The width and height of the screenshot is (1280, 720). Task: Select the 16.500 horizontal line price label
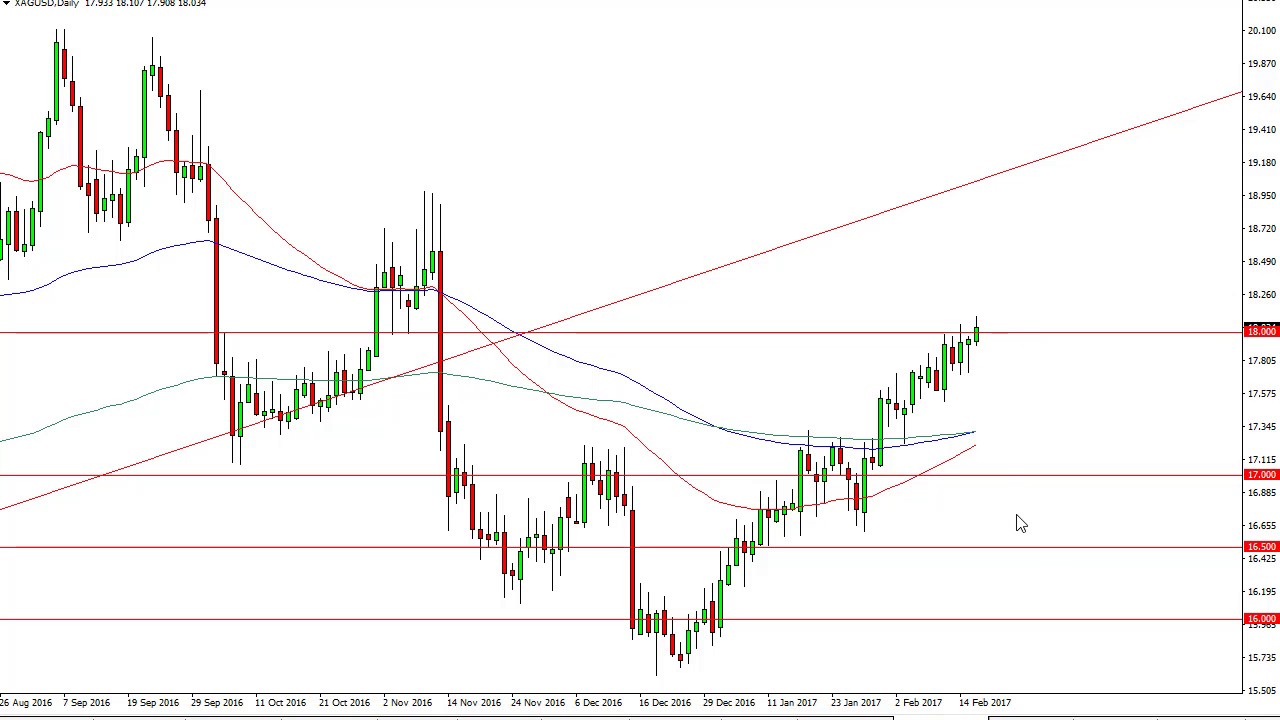[1261, 547]
